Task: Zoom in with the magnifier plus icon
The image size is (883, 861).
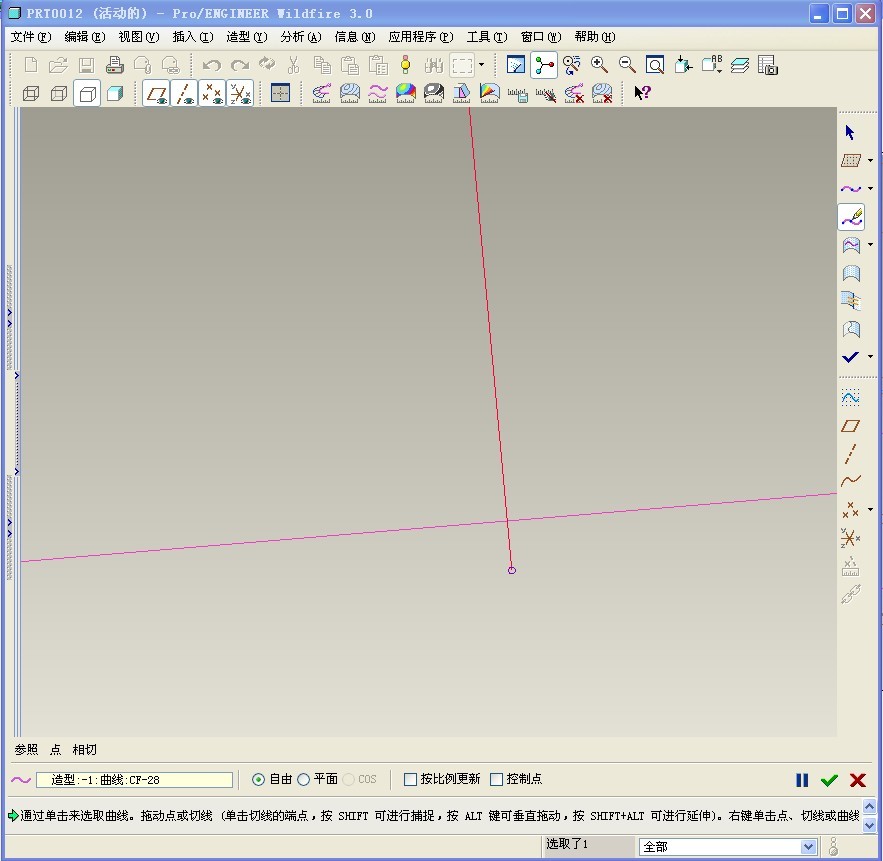Action: (x=599, y=65)
